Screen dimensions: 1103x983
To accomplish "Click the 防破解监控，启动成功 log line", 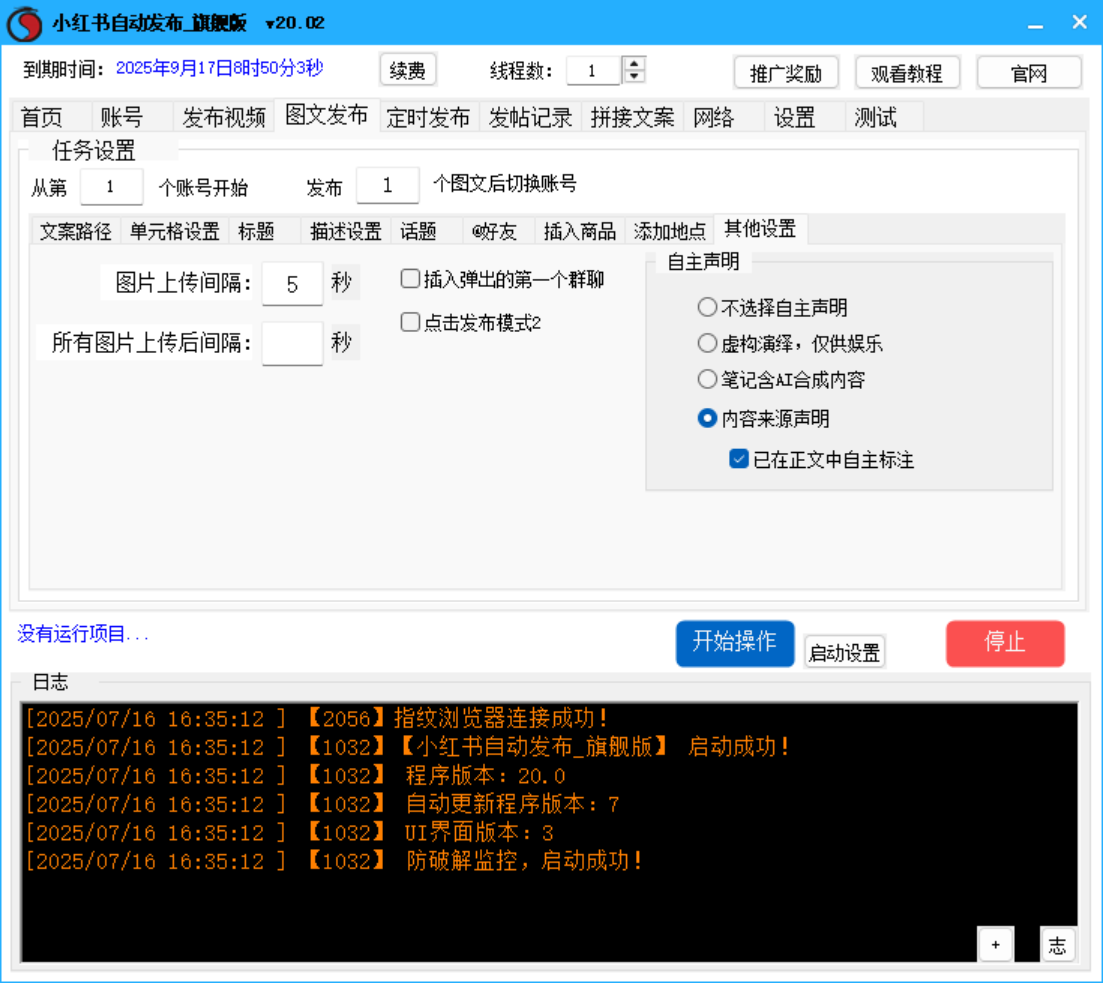I will [334, 861].
